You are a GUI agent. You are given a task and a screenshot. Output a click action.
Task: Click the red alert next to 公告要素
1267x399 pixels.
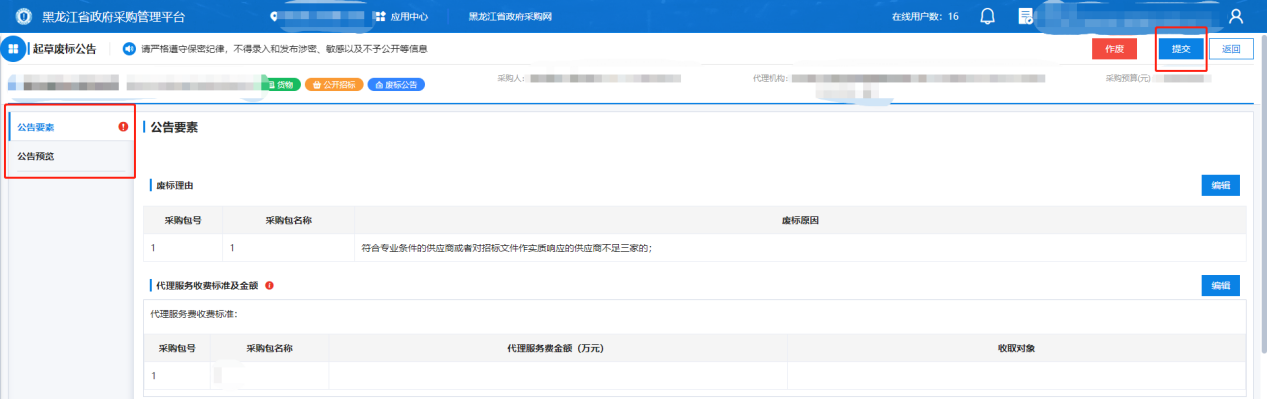pyautogui.click(x=123, y=127)
